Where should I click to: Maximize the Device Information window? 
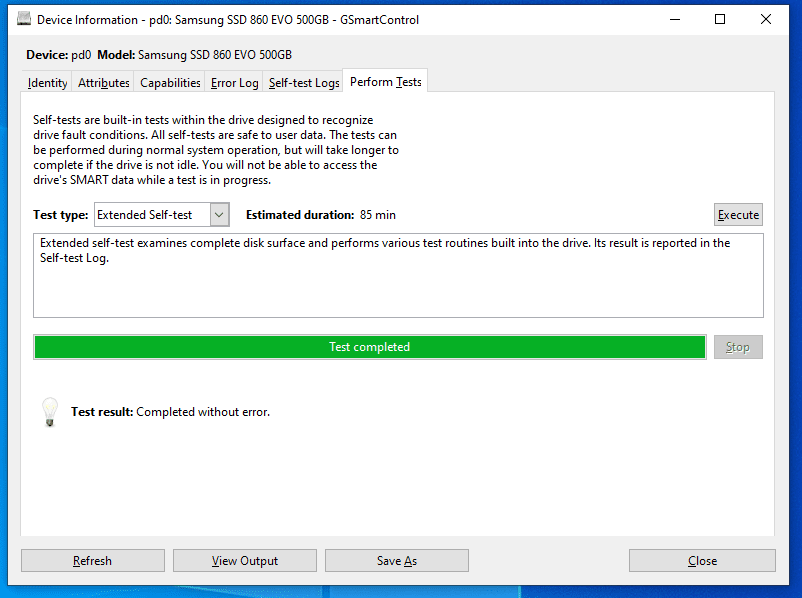coord(720,19)
